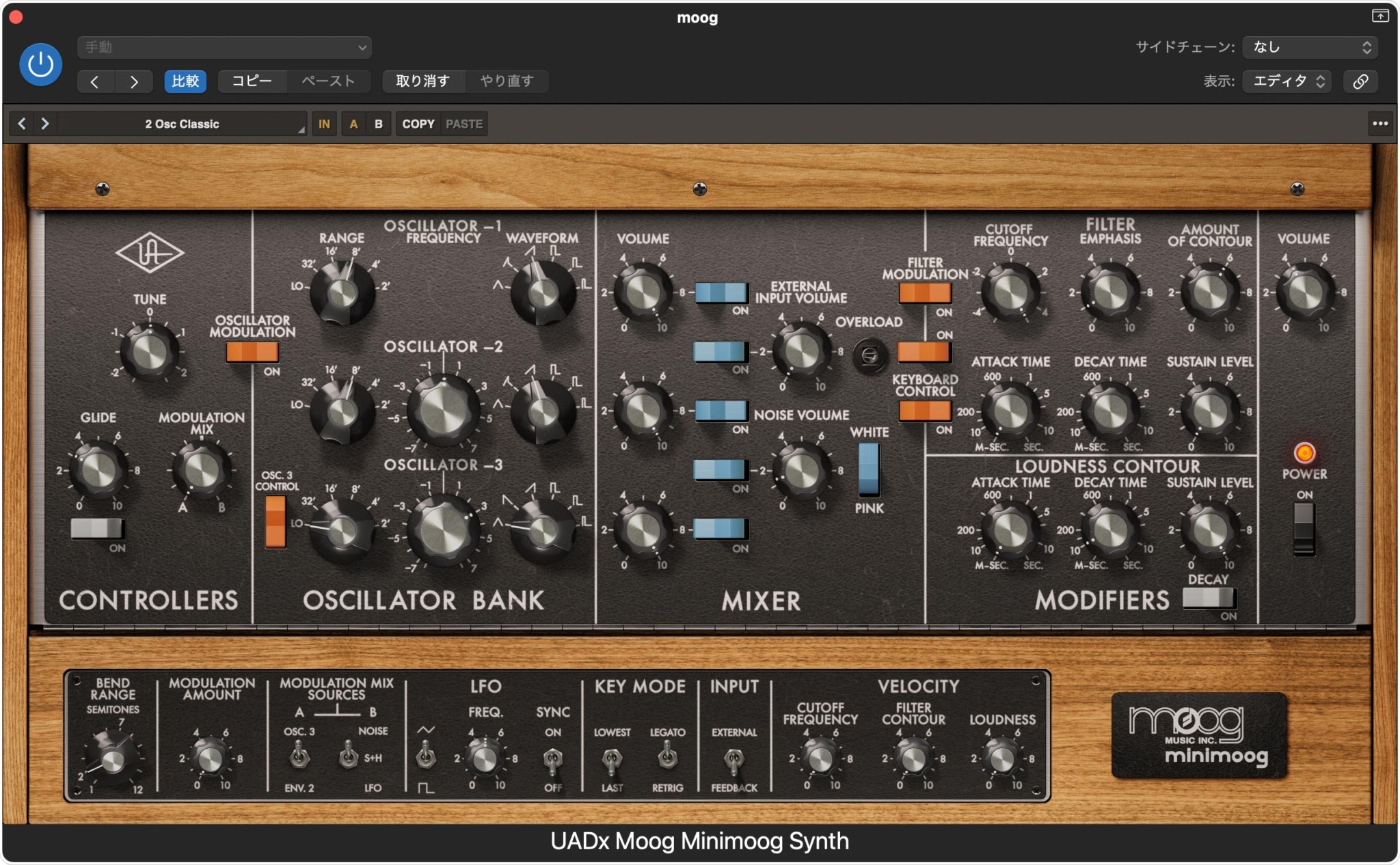Click the link icon button
This screenshot has width=1400, height=865.
pyautogui.click(x=1360, y=81)
